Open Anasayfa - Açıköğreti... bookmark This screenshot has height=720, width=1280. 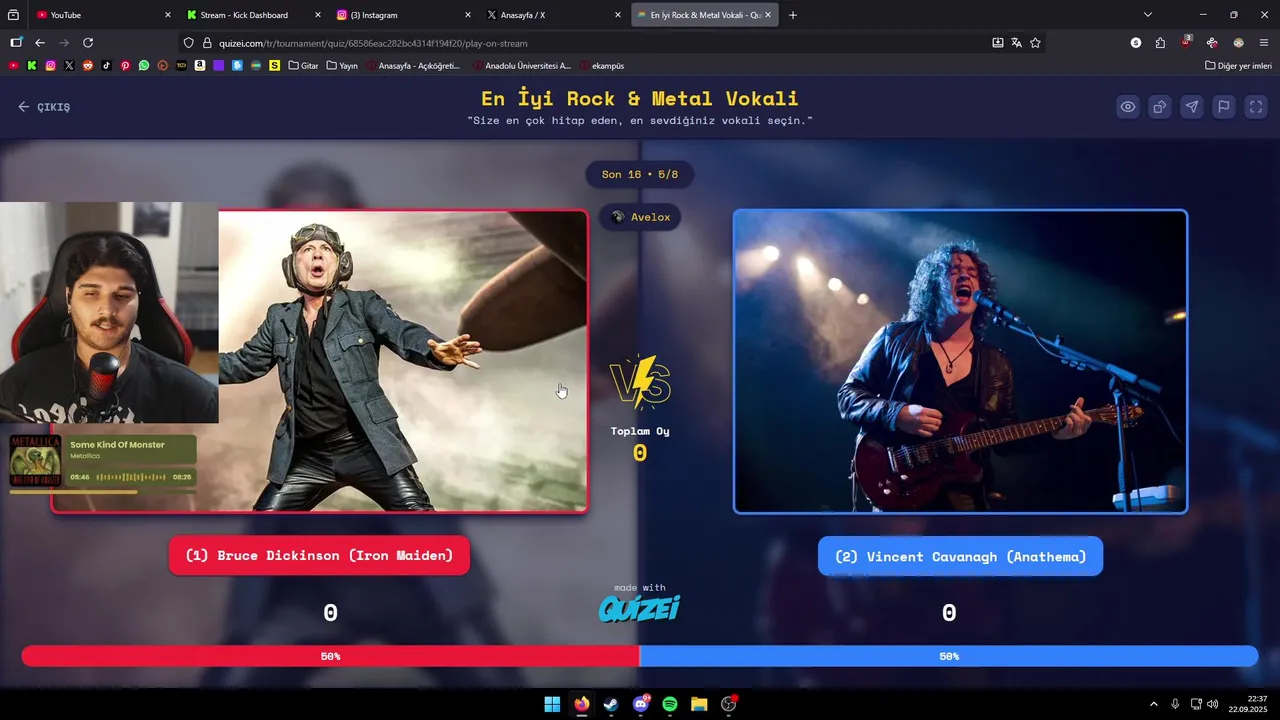click(x=413, y=65)
